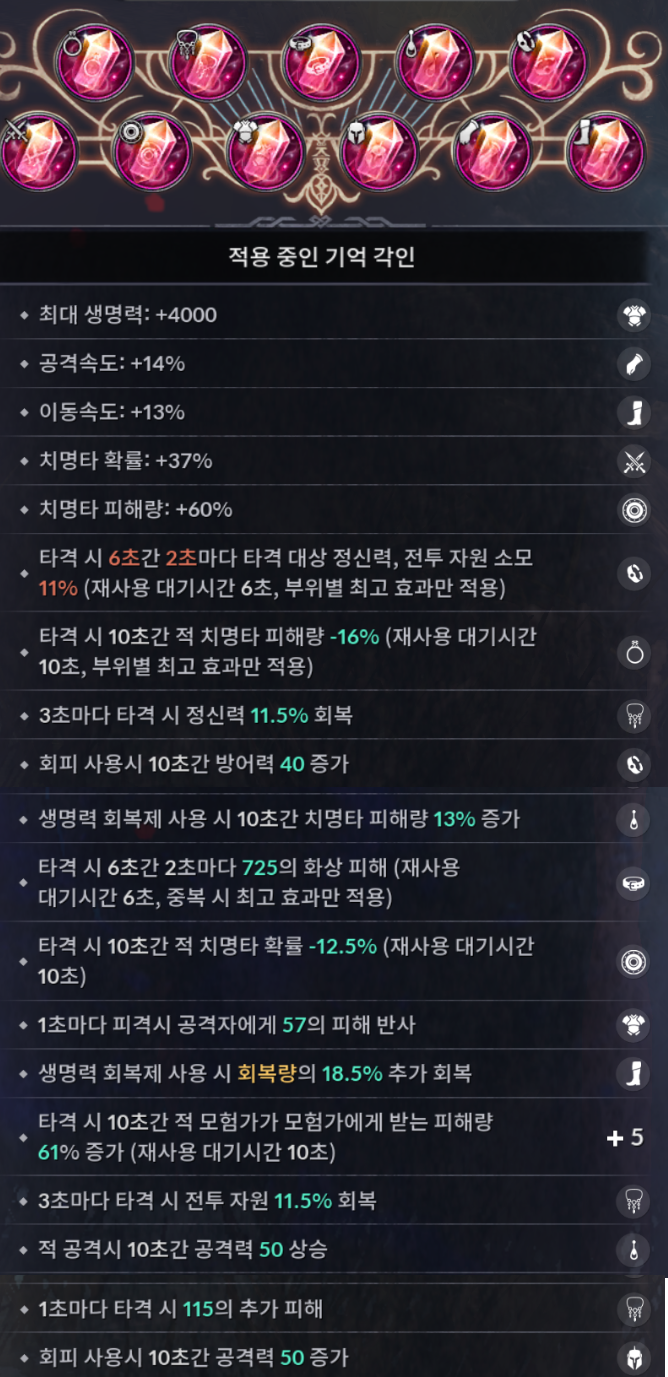The width and height of the screenshot is (668, 1377).
Task: Open the chest armor gem slot
Action: click(x=264, y=153)
